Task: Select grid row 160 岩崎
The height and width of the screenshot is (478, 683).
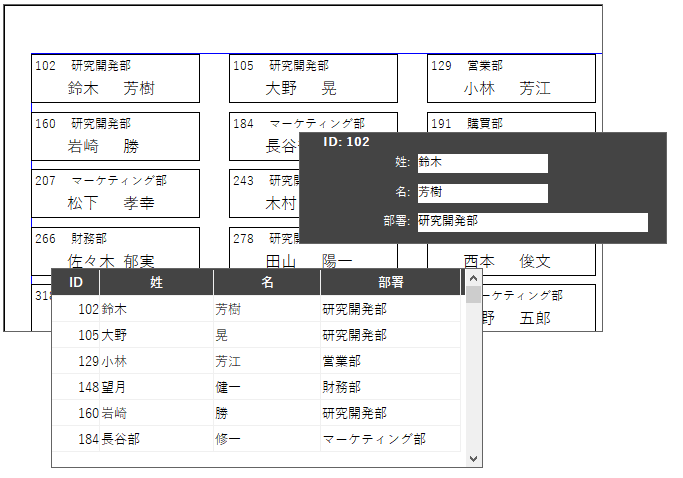Action: point(258,413)
